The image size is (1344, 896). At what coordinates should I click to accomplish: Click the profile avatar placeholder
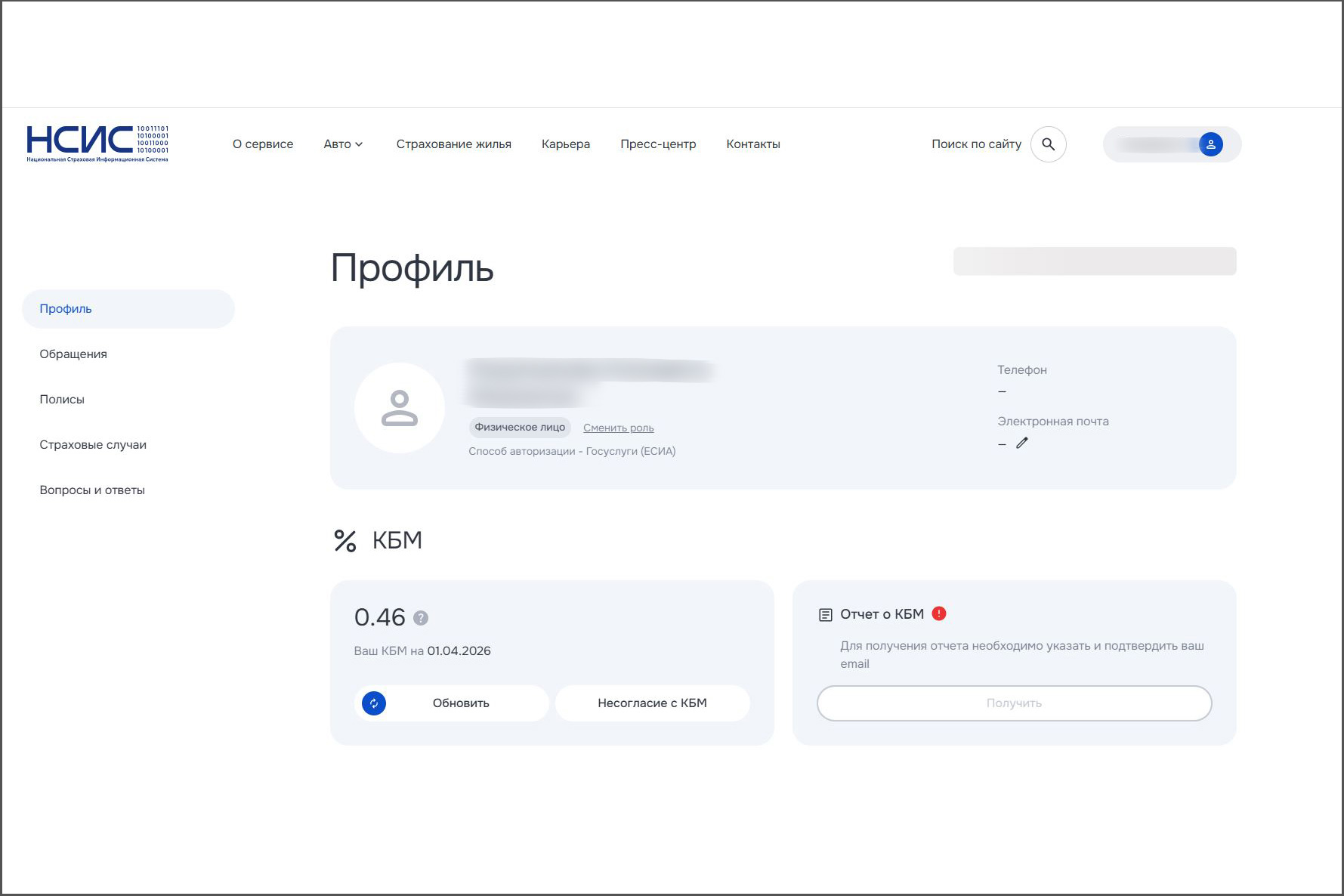click(x=400, y=408)
